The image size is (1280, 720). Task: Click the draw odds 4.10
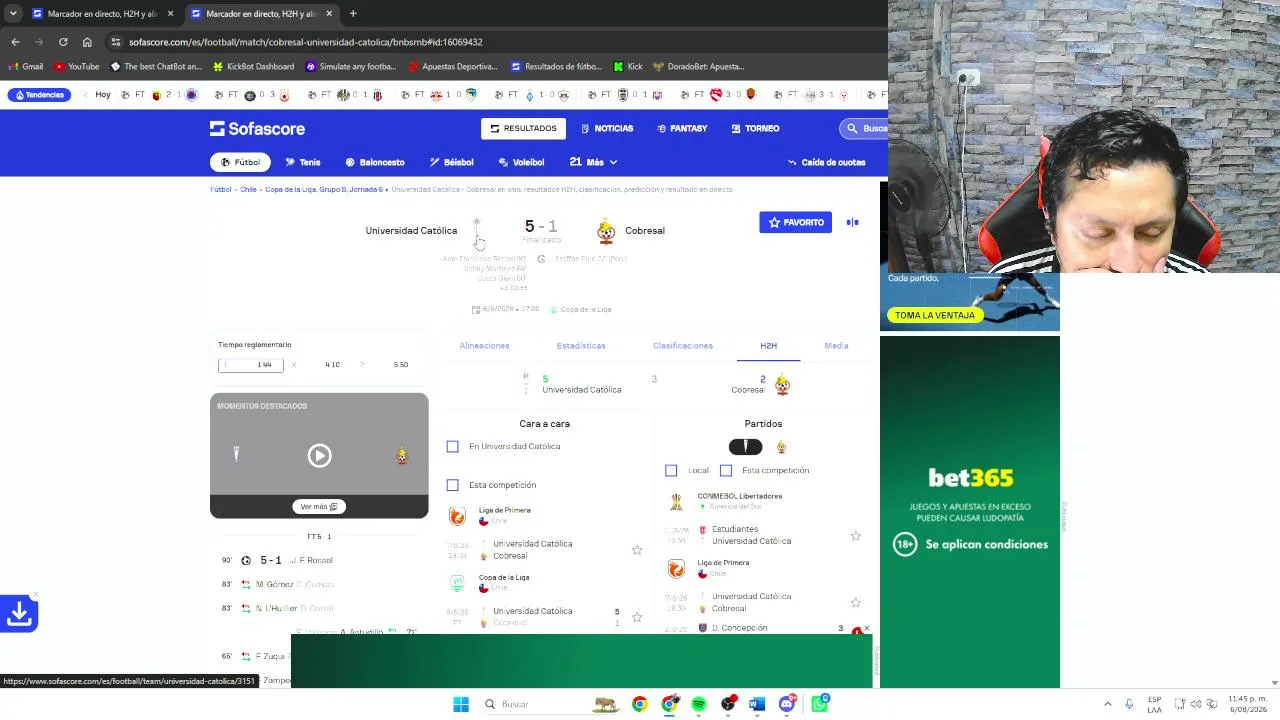click(x=332, y=365)
